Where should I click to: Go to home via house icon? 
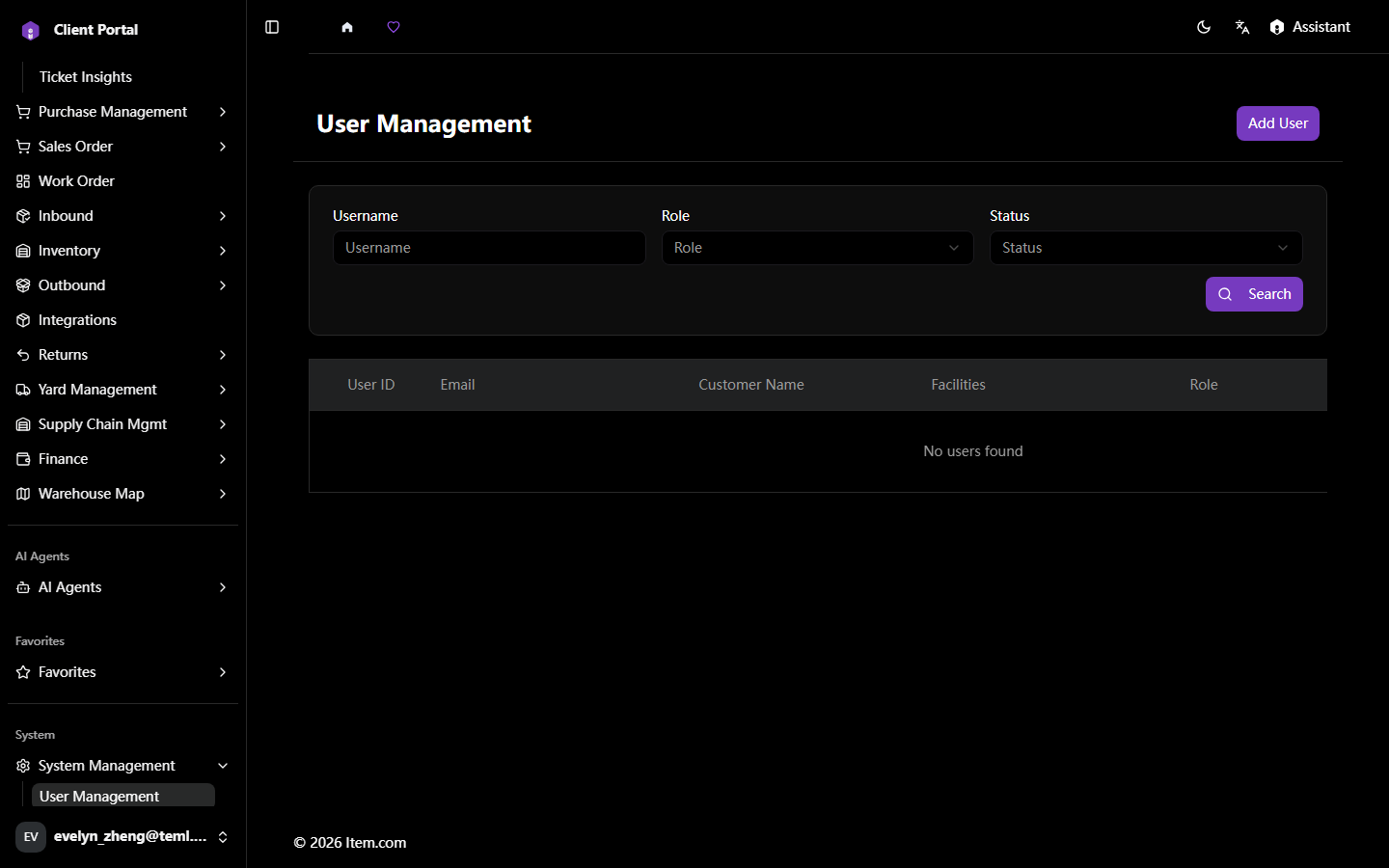(x=347, y=27)
